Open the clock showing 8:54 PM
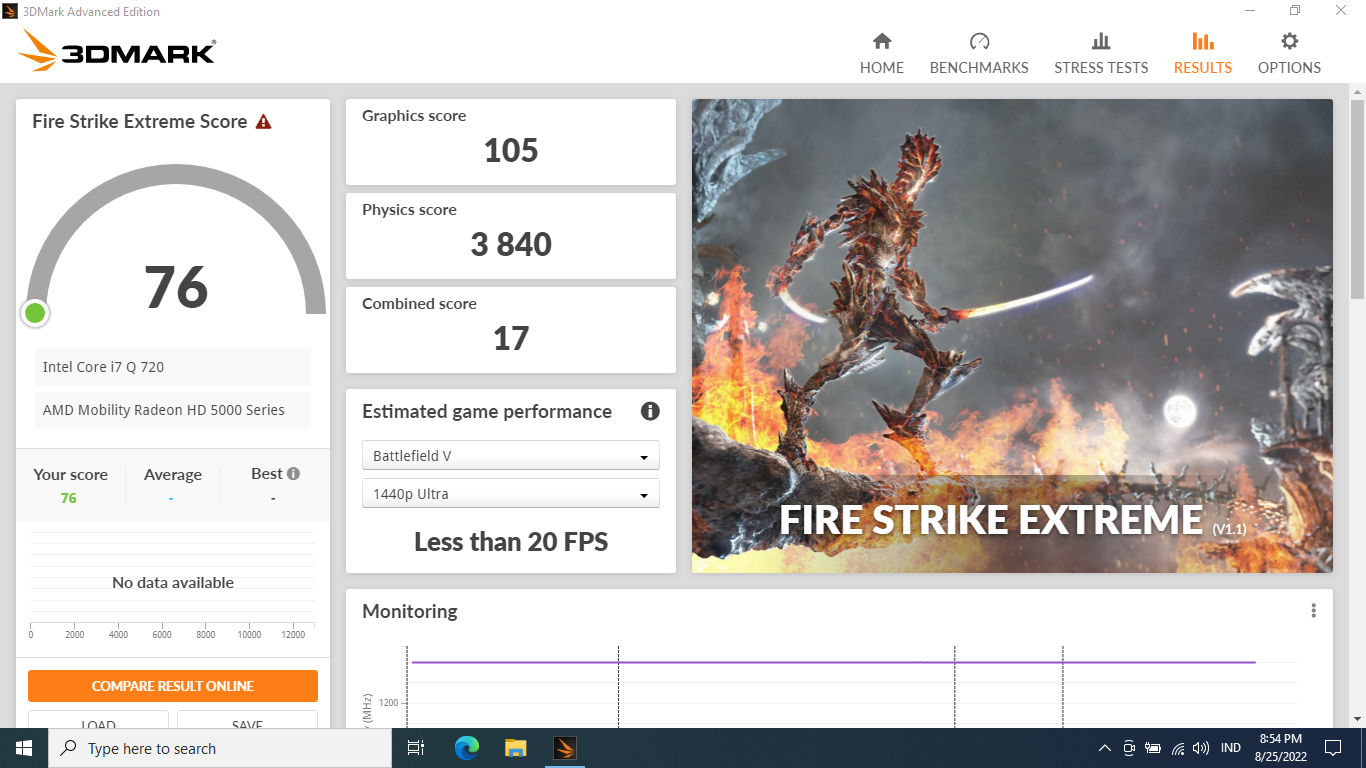1366x768 pixels. pyautogui.click(x=1282, y=748)
